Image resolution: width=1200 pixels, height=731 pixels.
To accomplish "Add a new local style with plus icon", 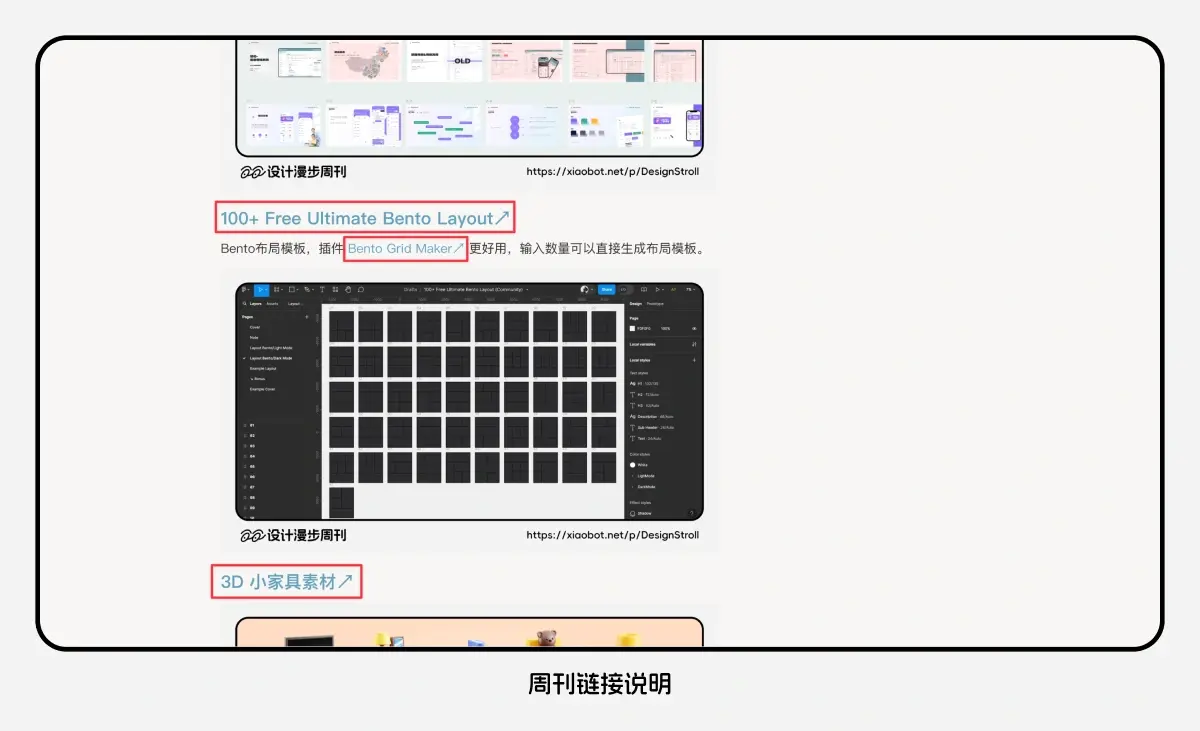I will coord(694,360).
